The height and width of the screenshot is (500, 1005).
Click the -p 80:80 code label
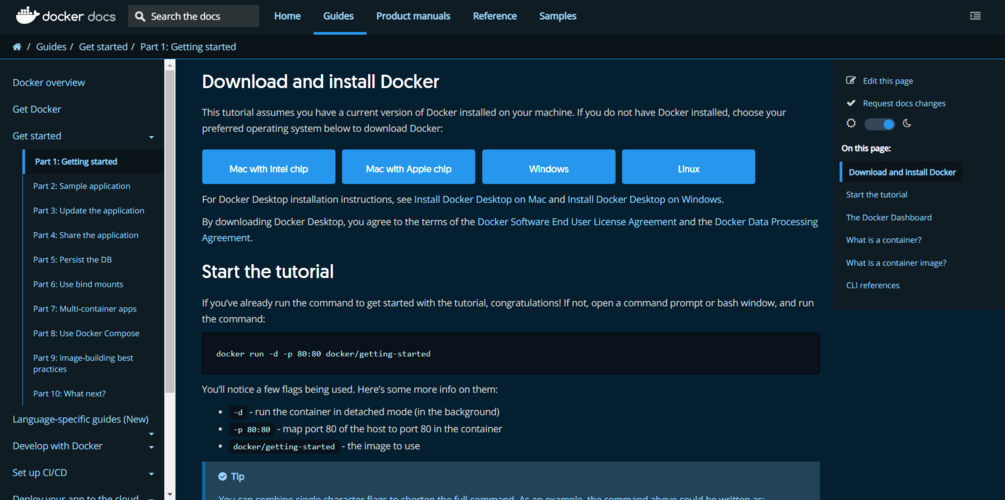(x=252, y=429)
